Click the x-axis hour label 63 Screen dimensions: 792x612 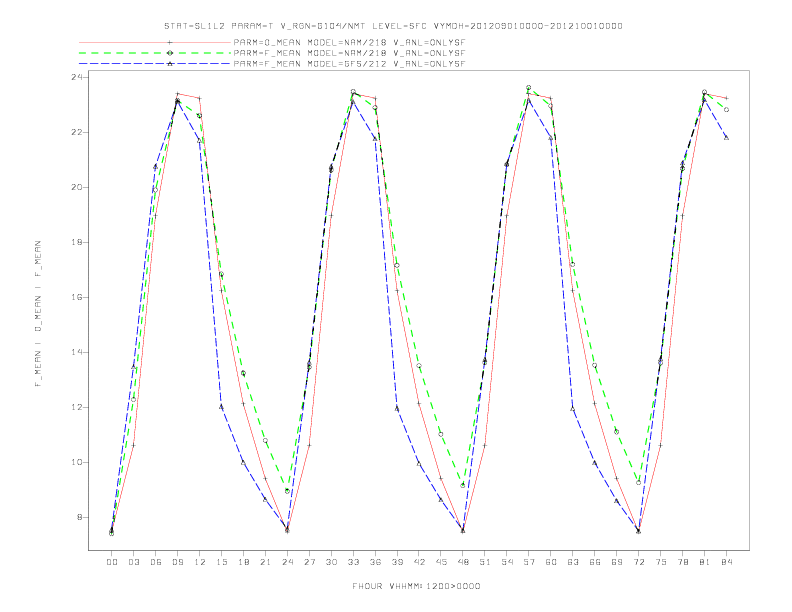coord(573,562)
